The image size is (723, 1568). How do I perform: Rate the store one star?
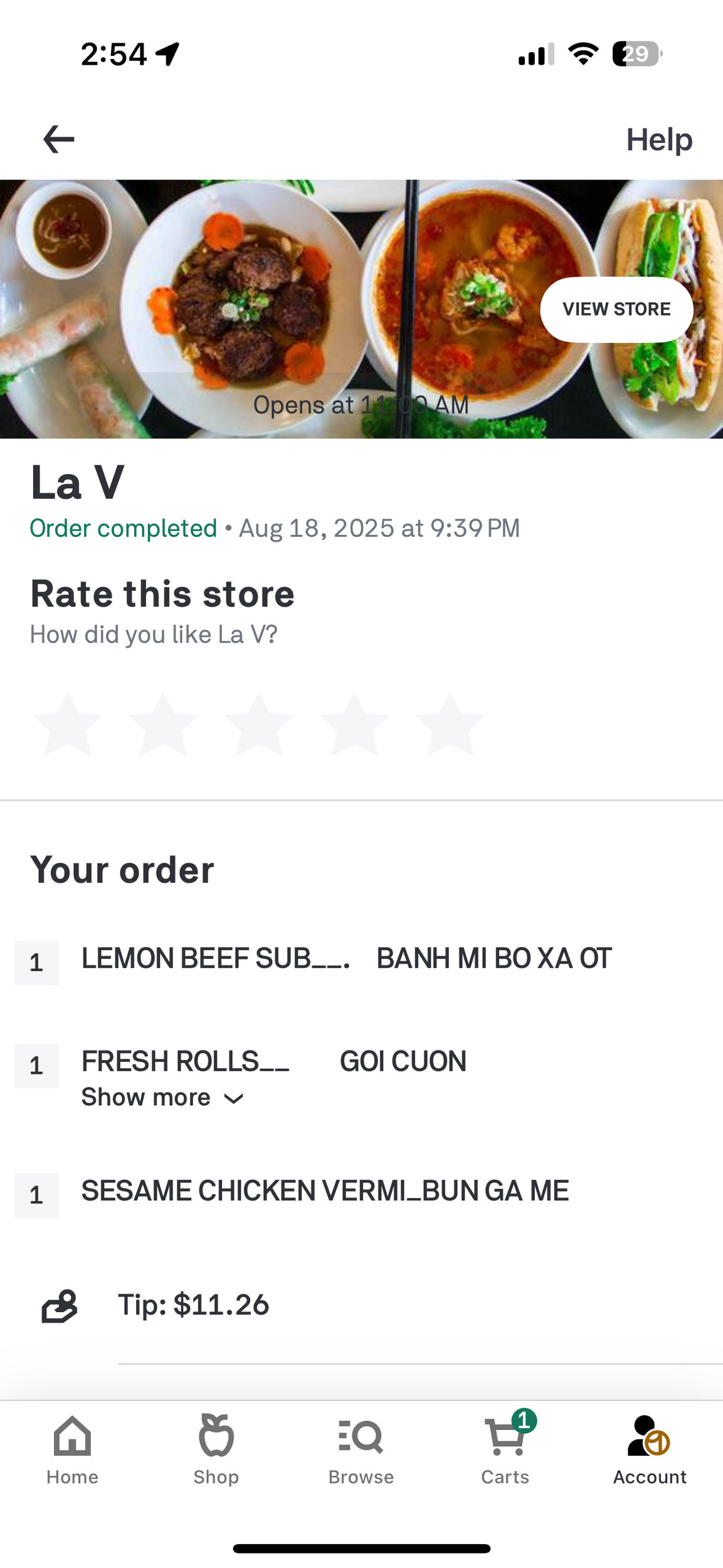coord(68,725)
